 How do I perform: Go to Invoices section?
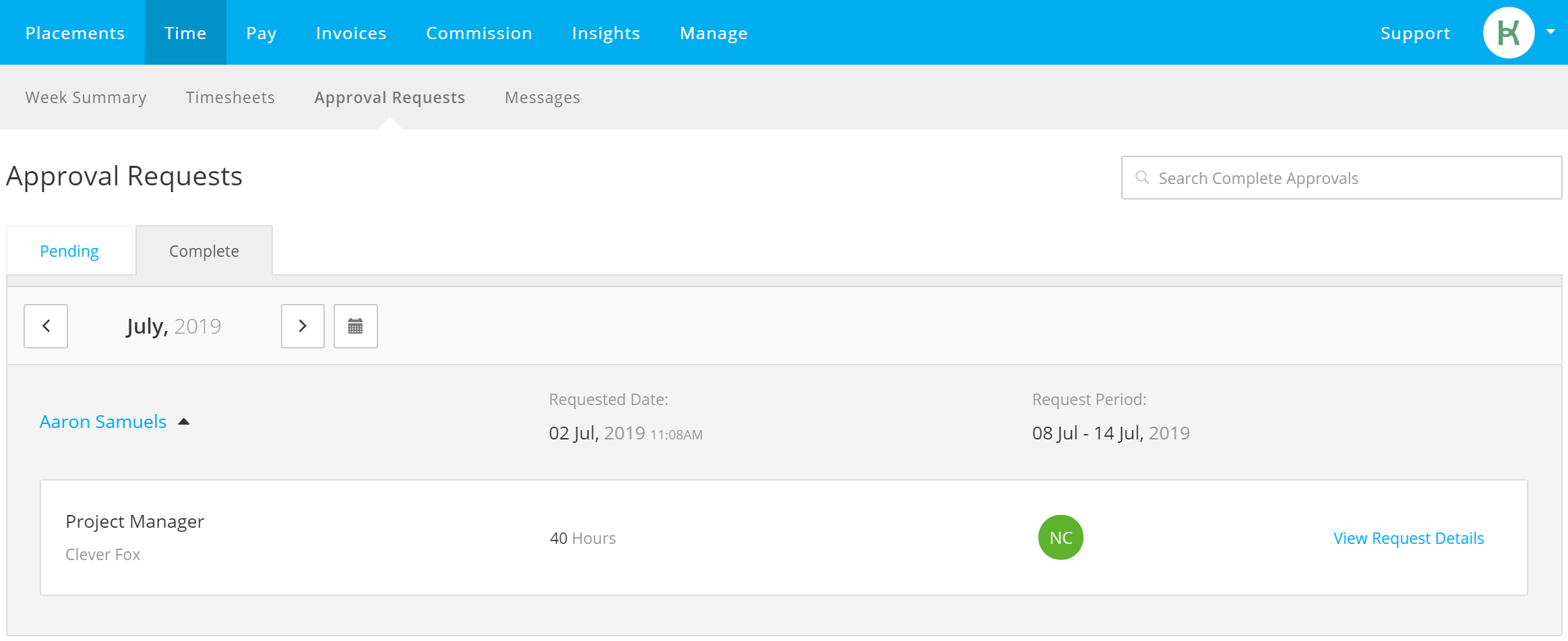[351, 33]
